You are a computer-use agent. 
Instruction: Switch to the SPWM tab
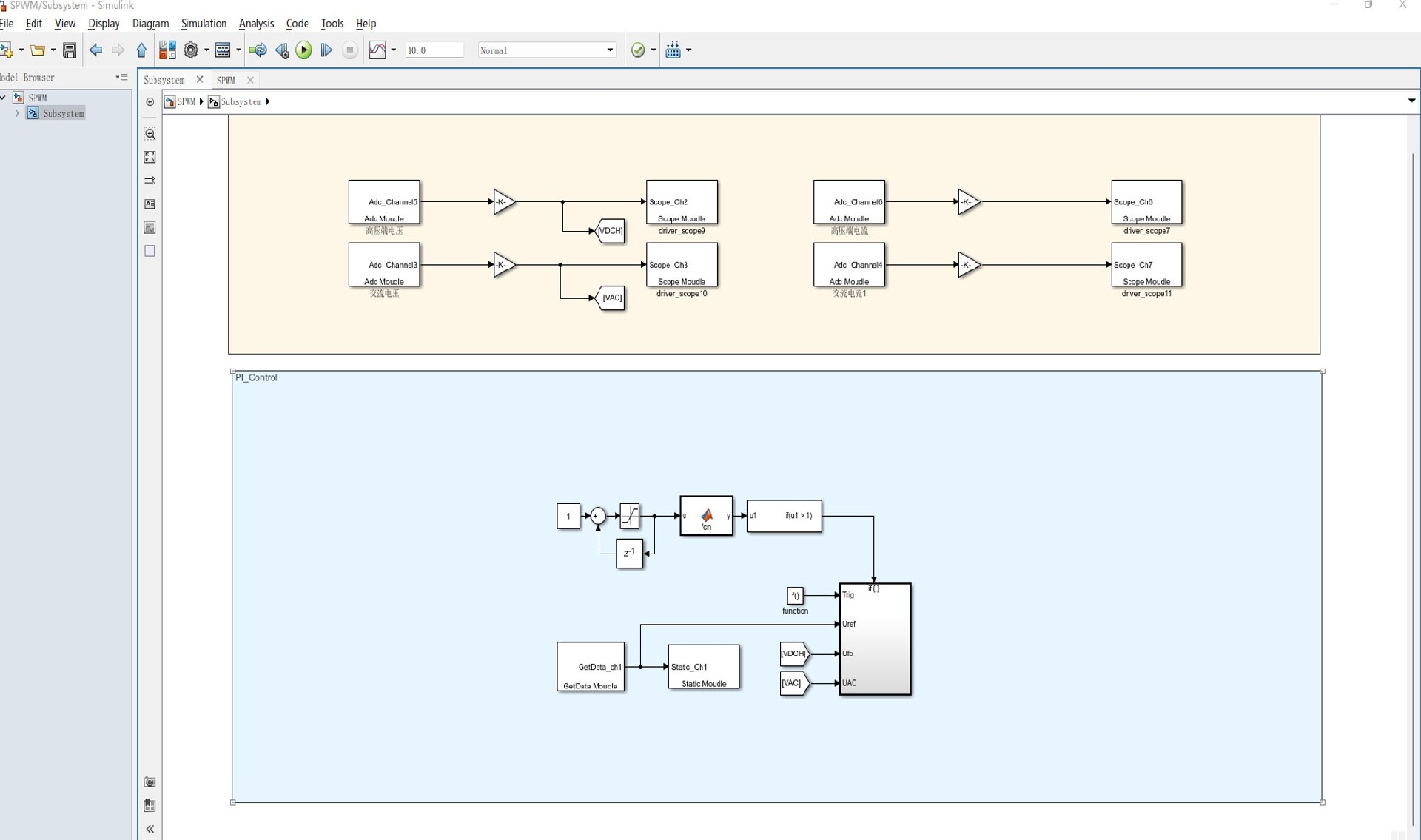coord(226,80)
